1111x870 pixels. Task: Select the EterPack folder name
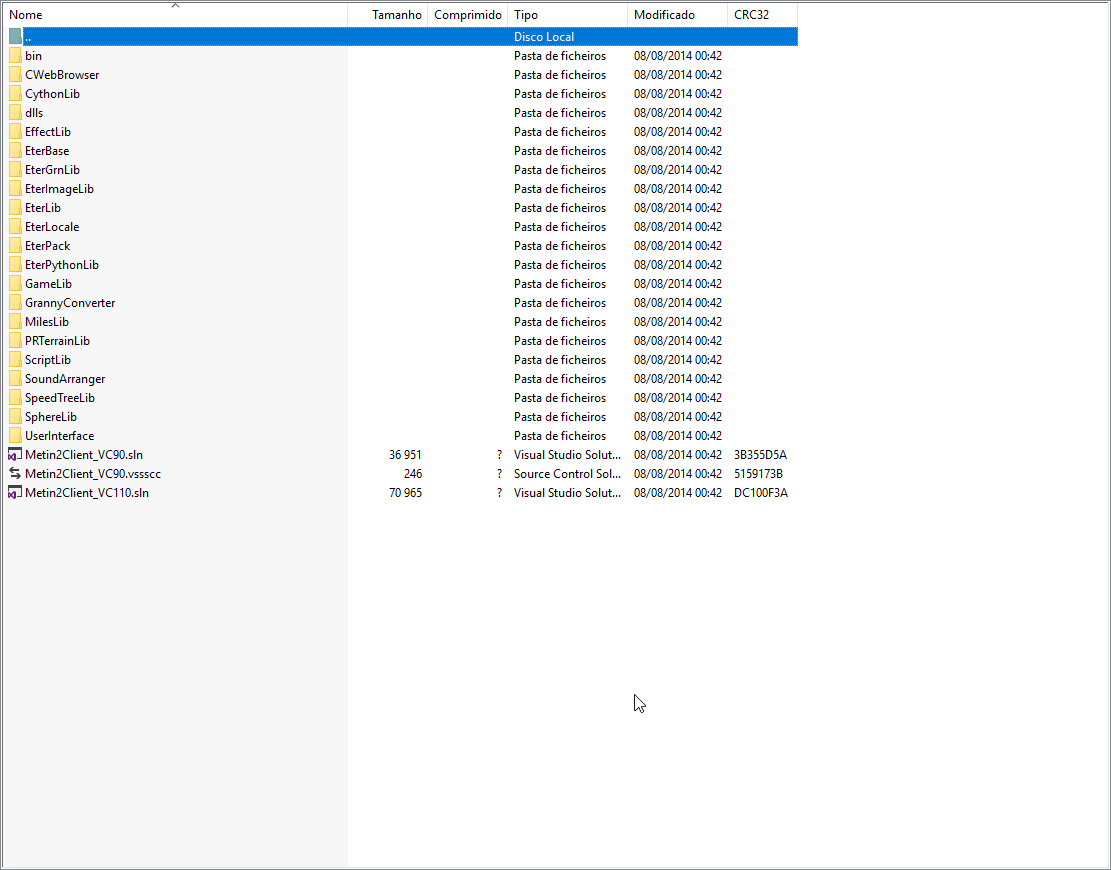47,246
